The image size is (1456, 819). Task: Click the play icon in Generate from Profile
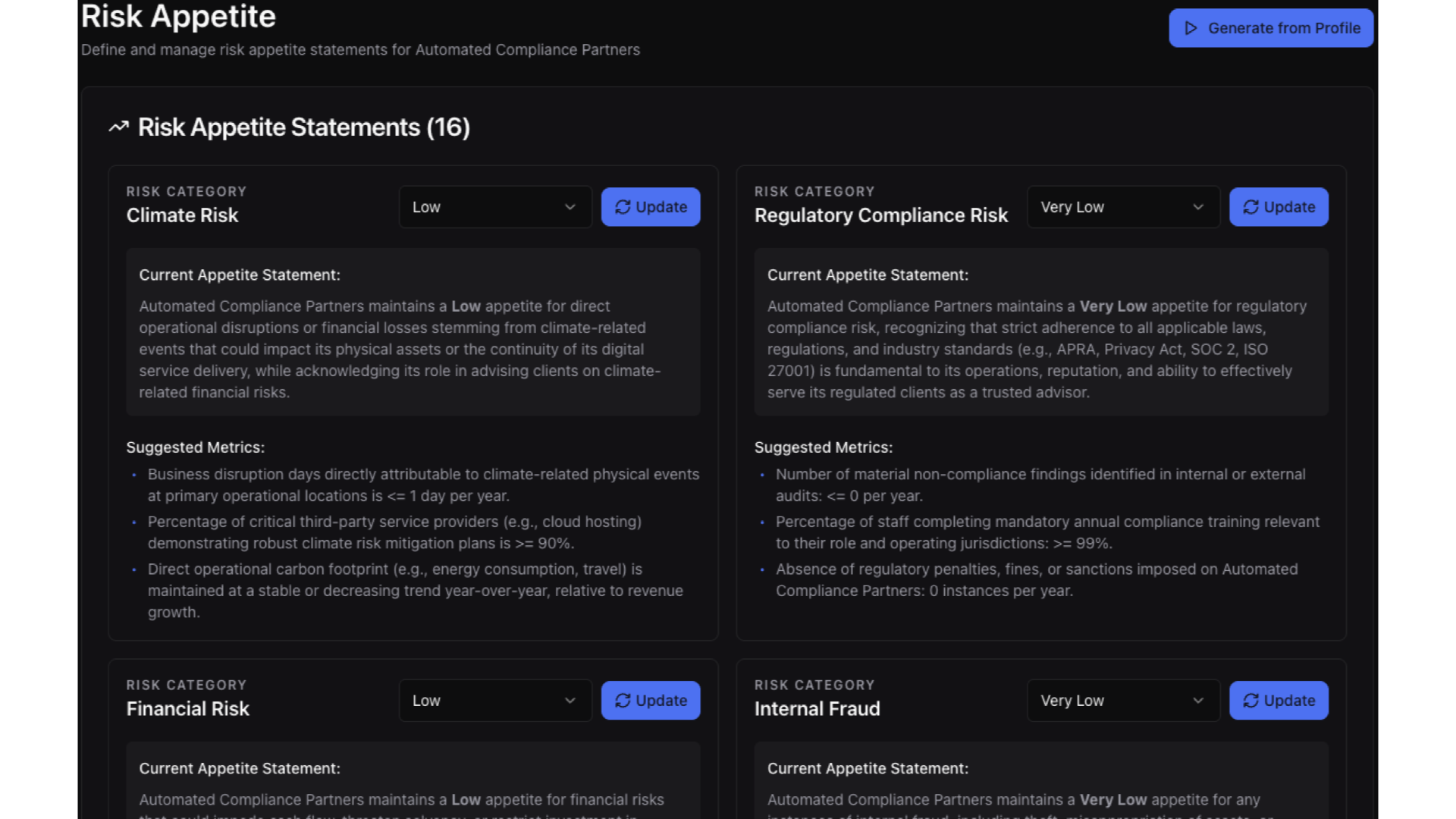1191,28
